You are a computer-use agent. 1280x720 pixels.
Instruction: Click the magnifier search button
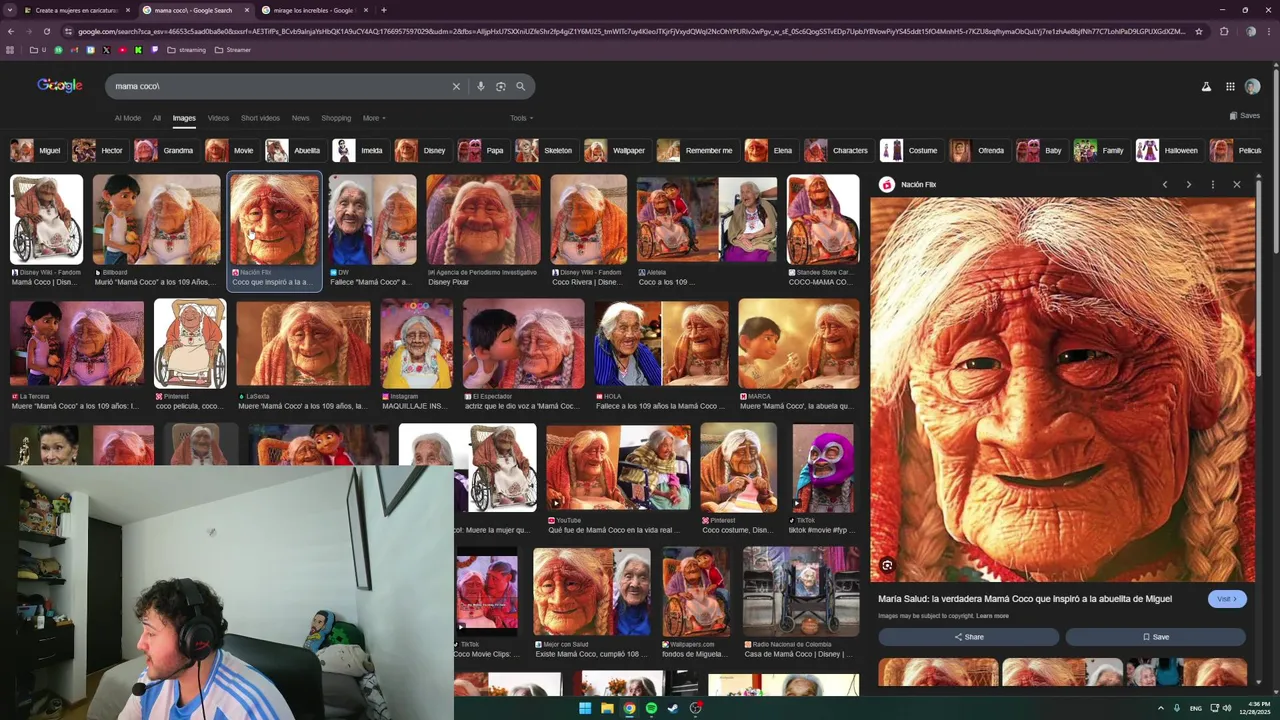521,86
